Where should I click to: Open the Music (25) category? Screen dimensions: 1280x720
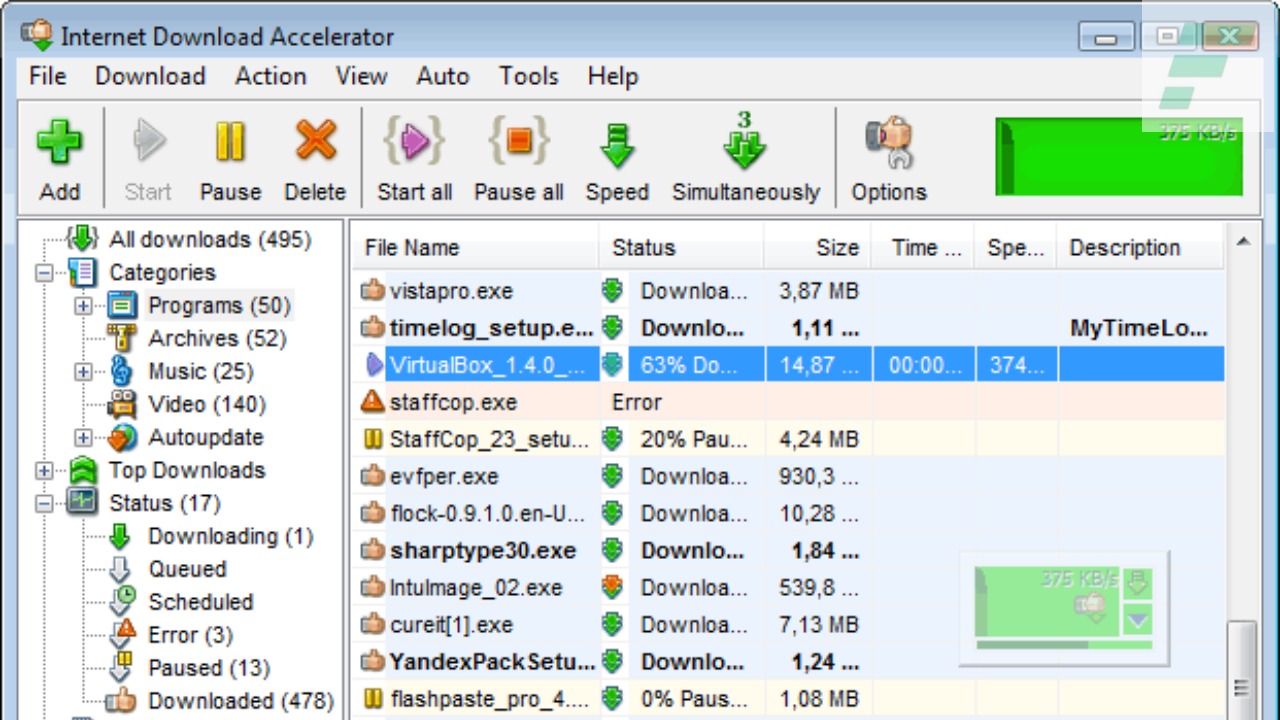point(200,371)
